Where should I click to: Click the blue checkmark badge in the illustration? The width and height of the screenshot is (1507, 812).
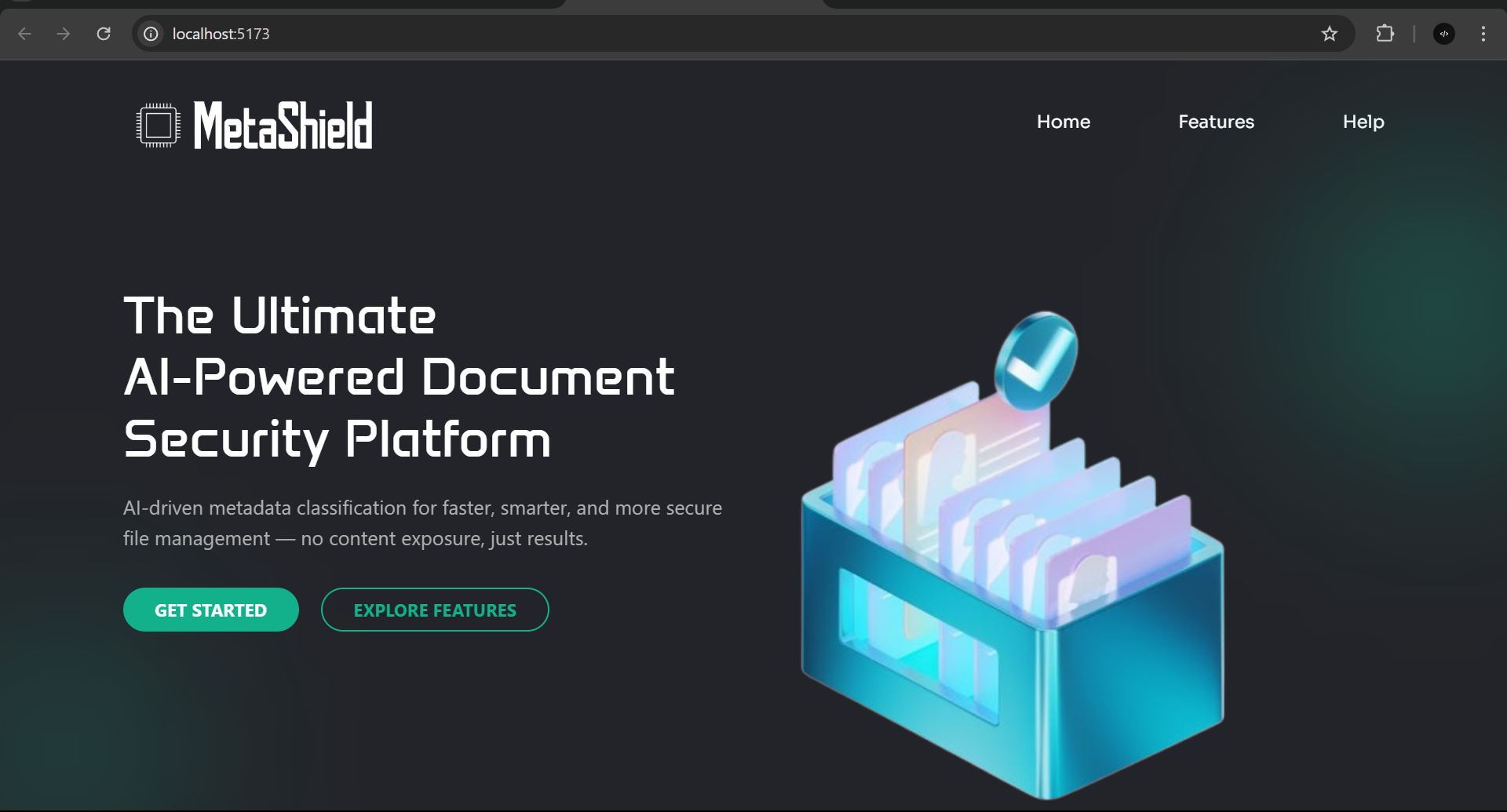coord(1035,360)
